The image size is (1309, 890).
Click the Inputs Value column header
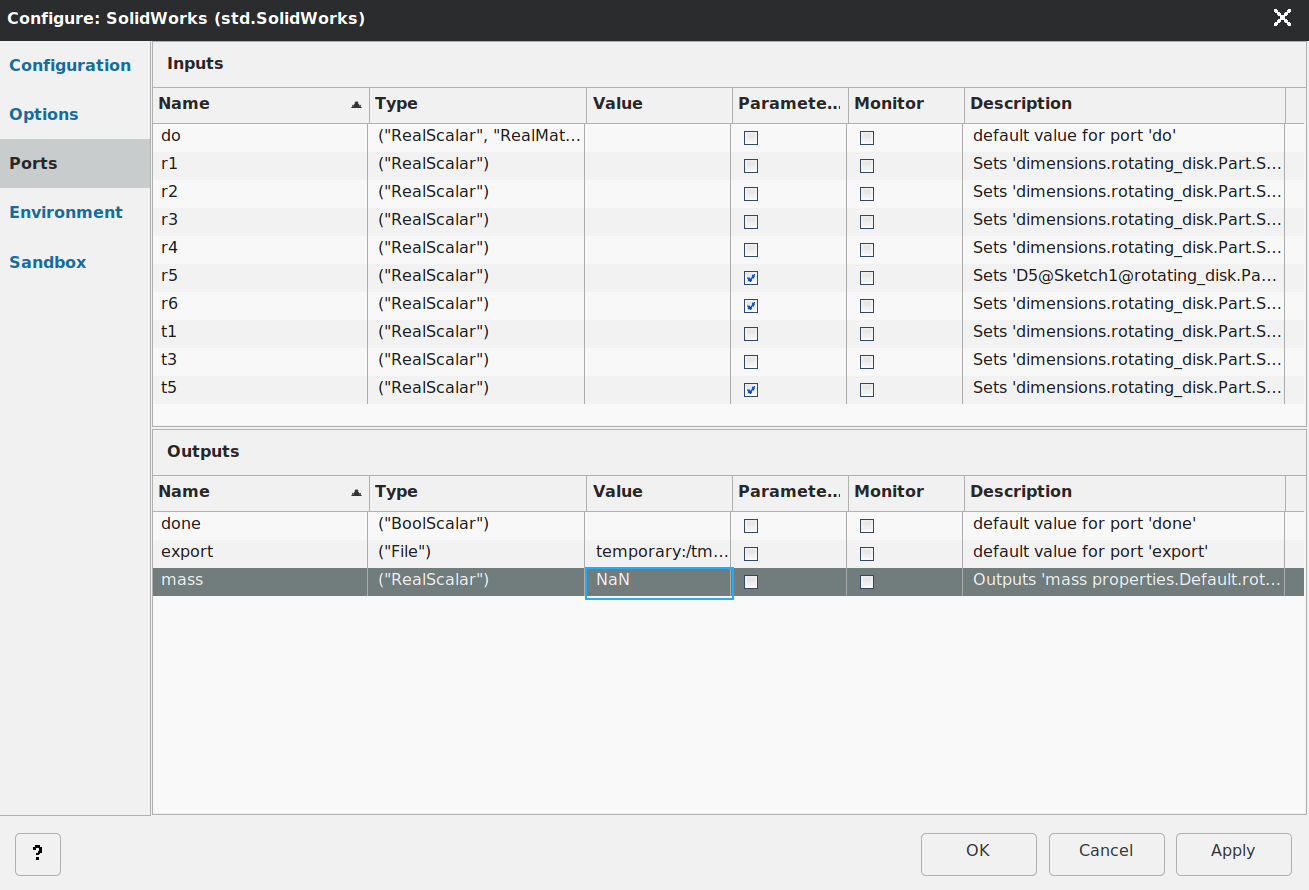click(659, 104)
